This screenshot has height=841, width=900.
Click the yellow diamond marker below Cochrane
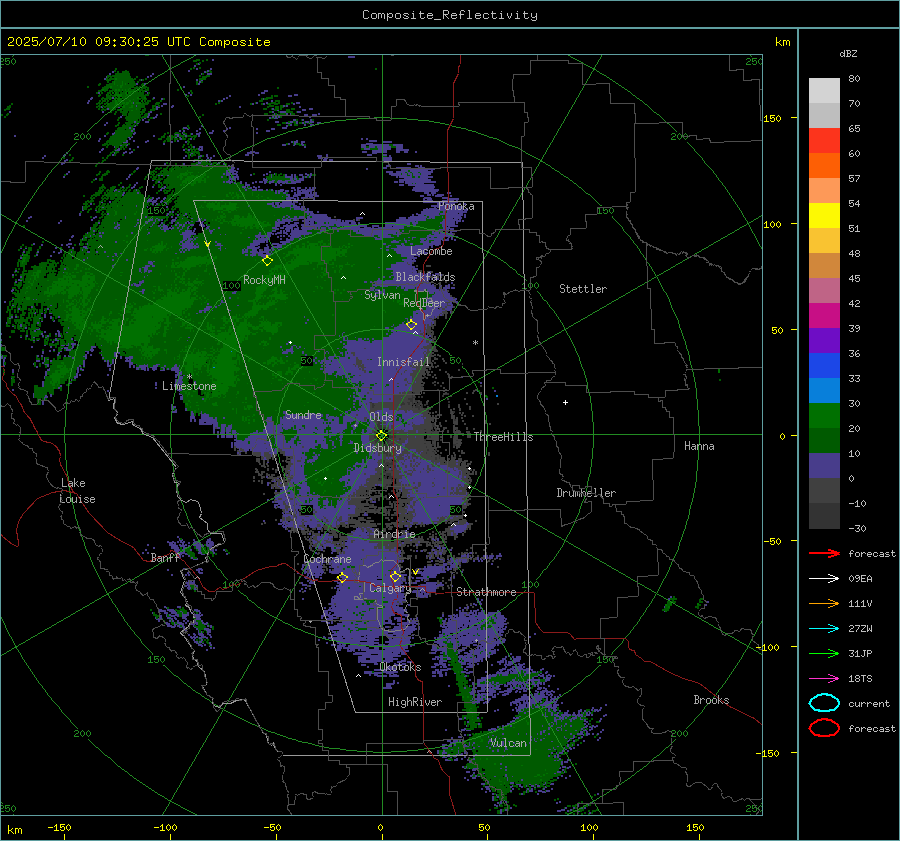(343, 578)
